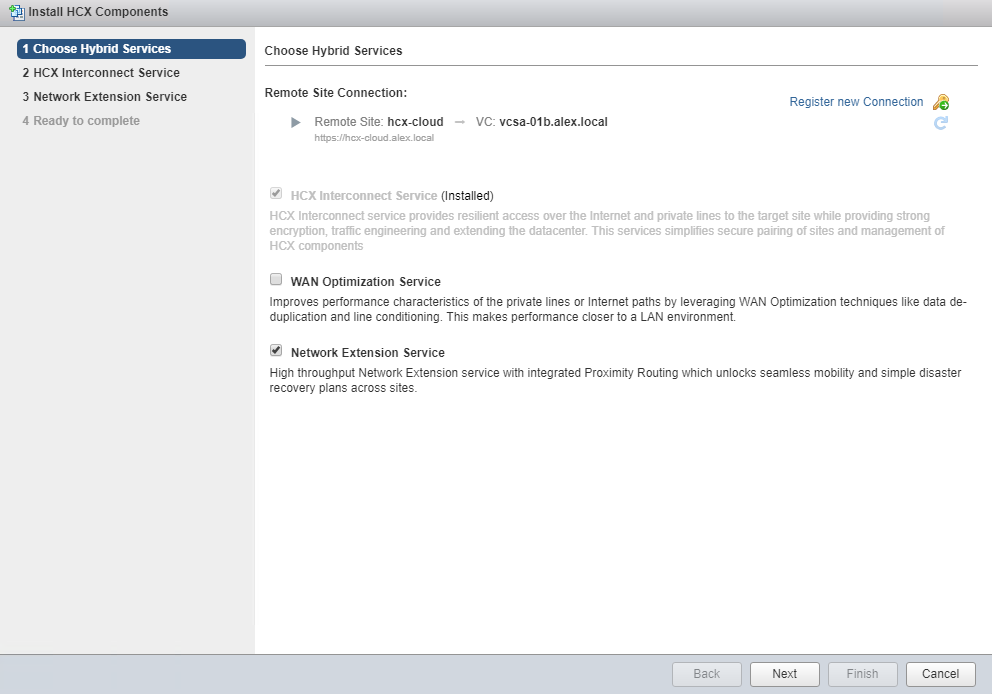
Task: Select step 4 Ready to complete
Action: click(81, 121)
